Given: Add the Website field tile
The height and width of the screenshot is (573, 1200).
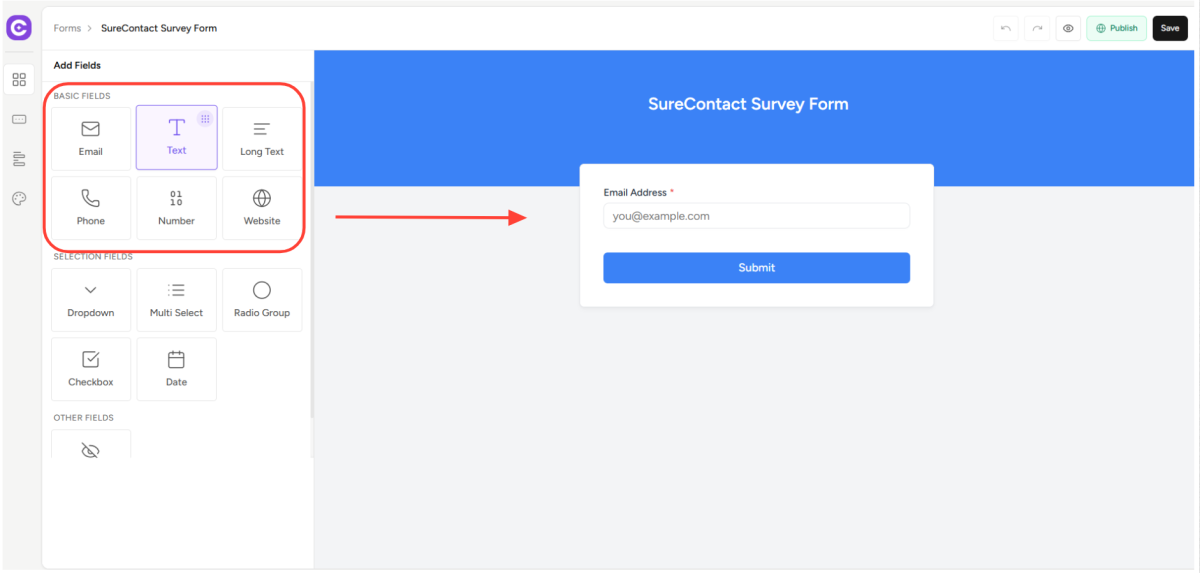Looking at the screenshot, I should pos(262,208).
